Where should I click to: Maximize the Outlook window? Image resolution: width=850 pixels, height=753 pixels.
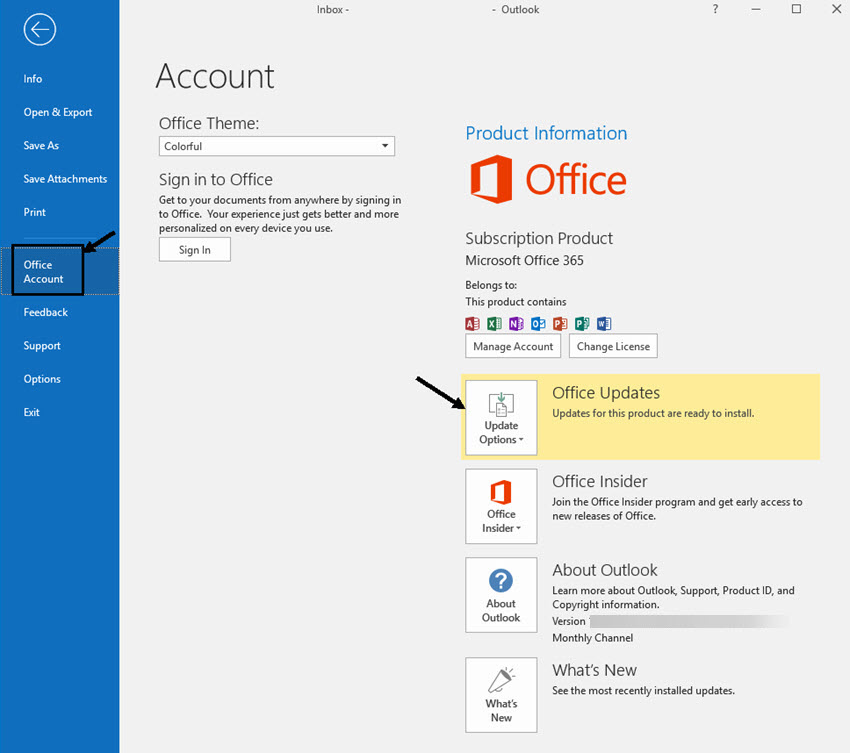coord(796,9)
